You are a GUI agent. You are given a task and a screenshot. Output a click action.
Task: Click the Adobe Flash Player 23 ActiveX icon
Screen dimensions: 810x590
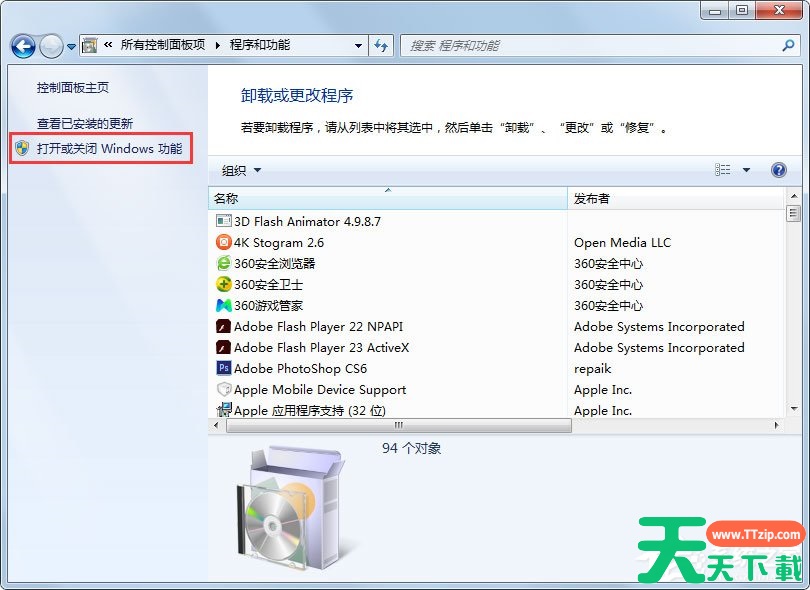point(223,347)
